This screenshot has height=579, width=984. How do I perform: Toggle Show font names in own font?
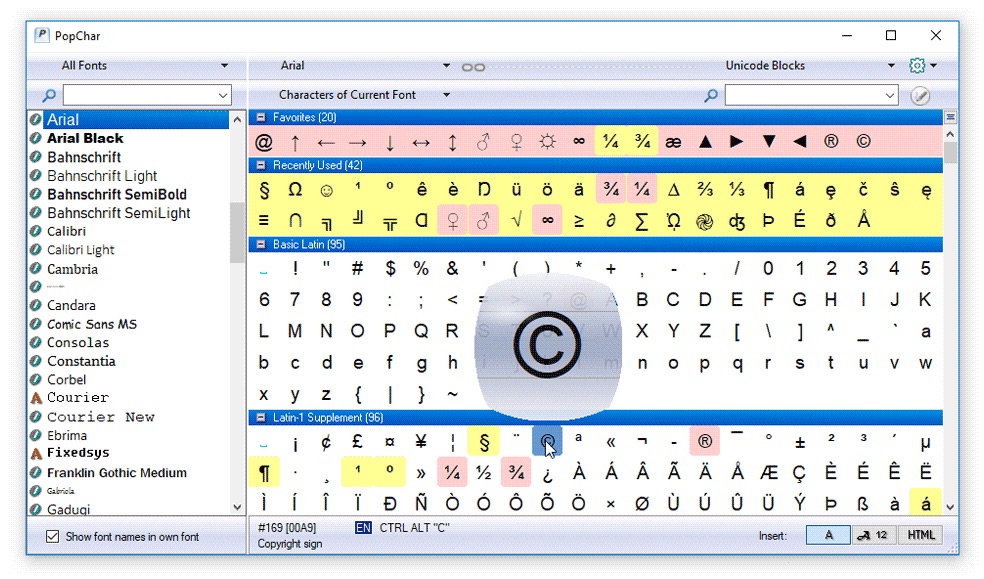(53, 537)
